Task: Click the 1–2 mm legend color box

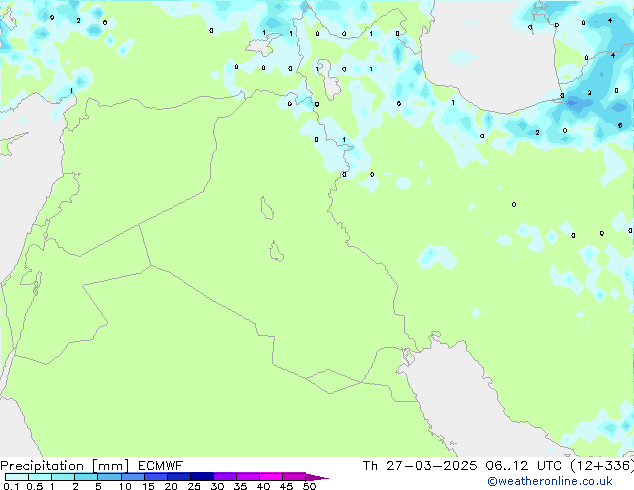Action: coord(63,477)
